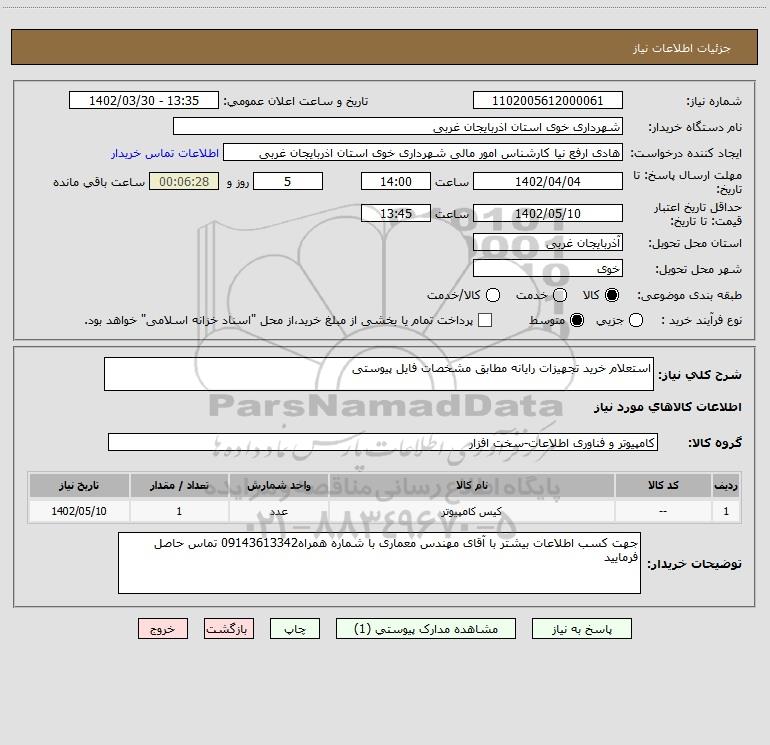Viewport: 770px width, 745px height.
Task: Click the تعداد / مقدار column header
Action: [x=179, y=485]
